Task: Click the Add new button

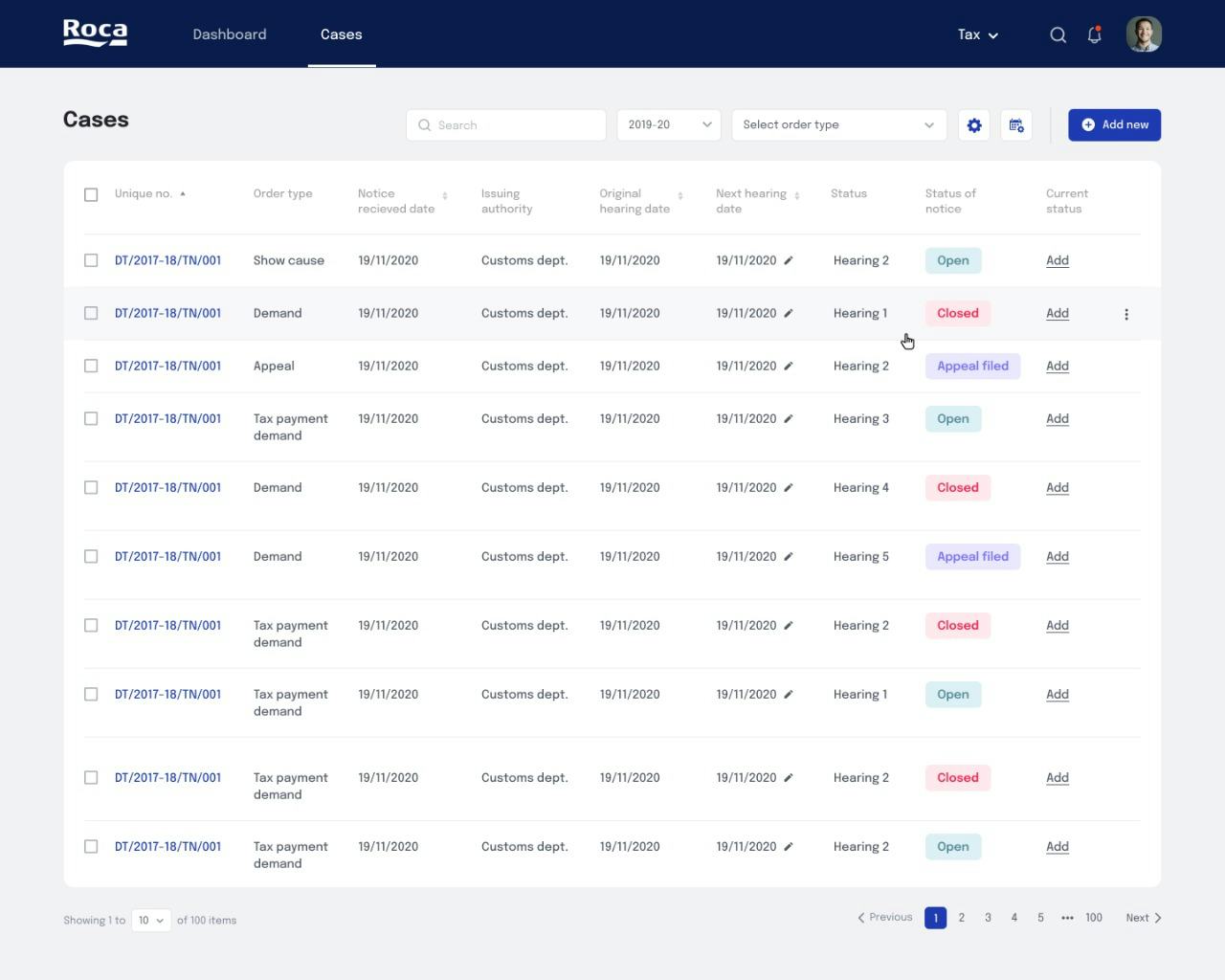Action: (1114, 124)
